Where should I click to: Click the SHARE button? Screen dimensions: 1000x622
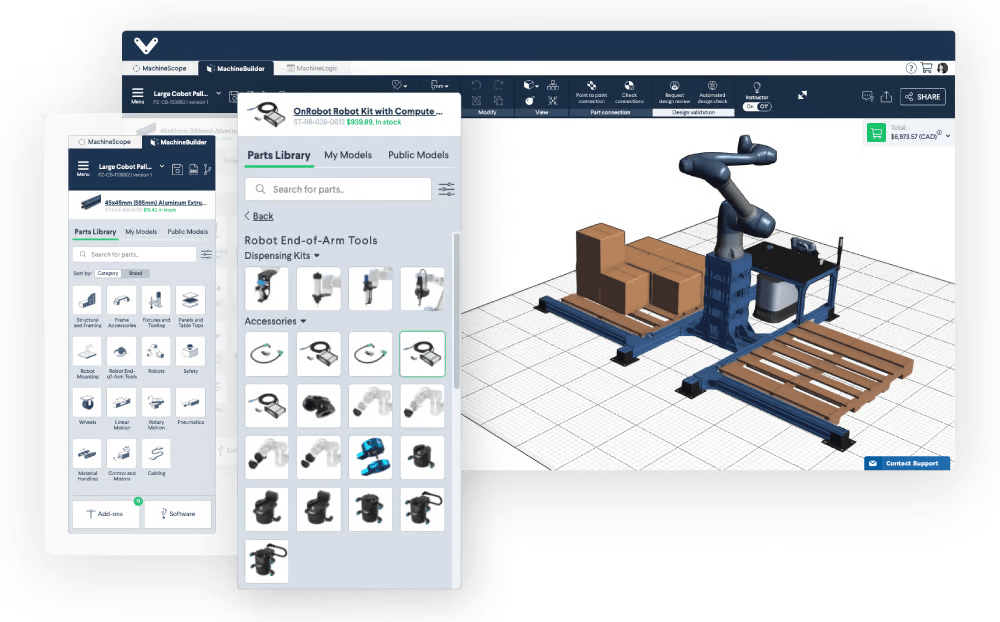[x=921, y=97]
